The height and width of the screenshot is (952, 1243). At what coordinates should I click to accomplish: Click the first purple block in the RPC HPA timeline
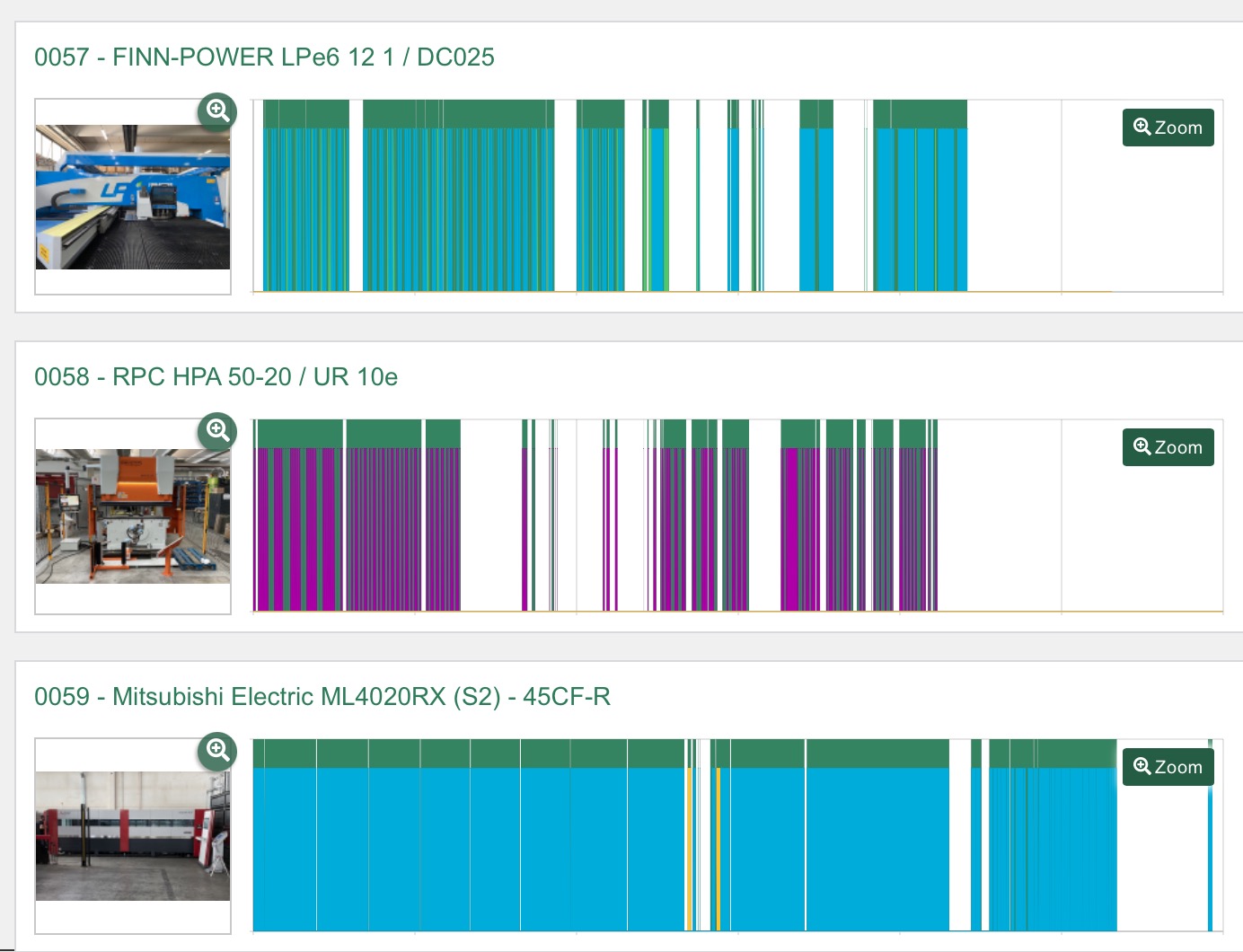263,530
